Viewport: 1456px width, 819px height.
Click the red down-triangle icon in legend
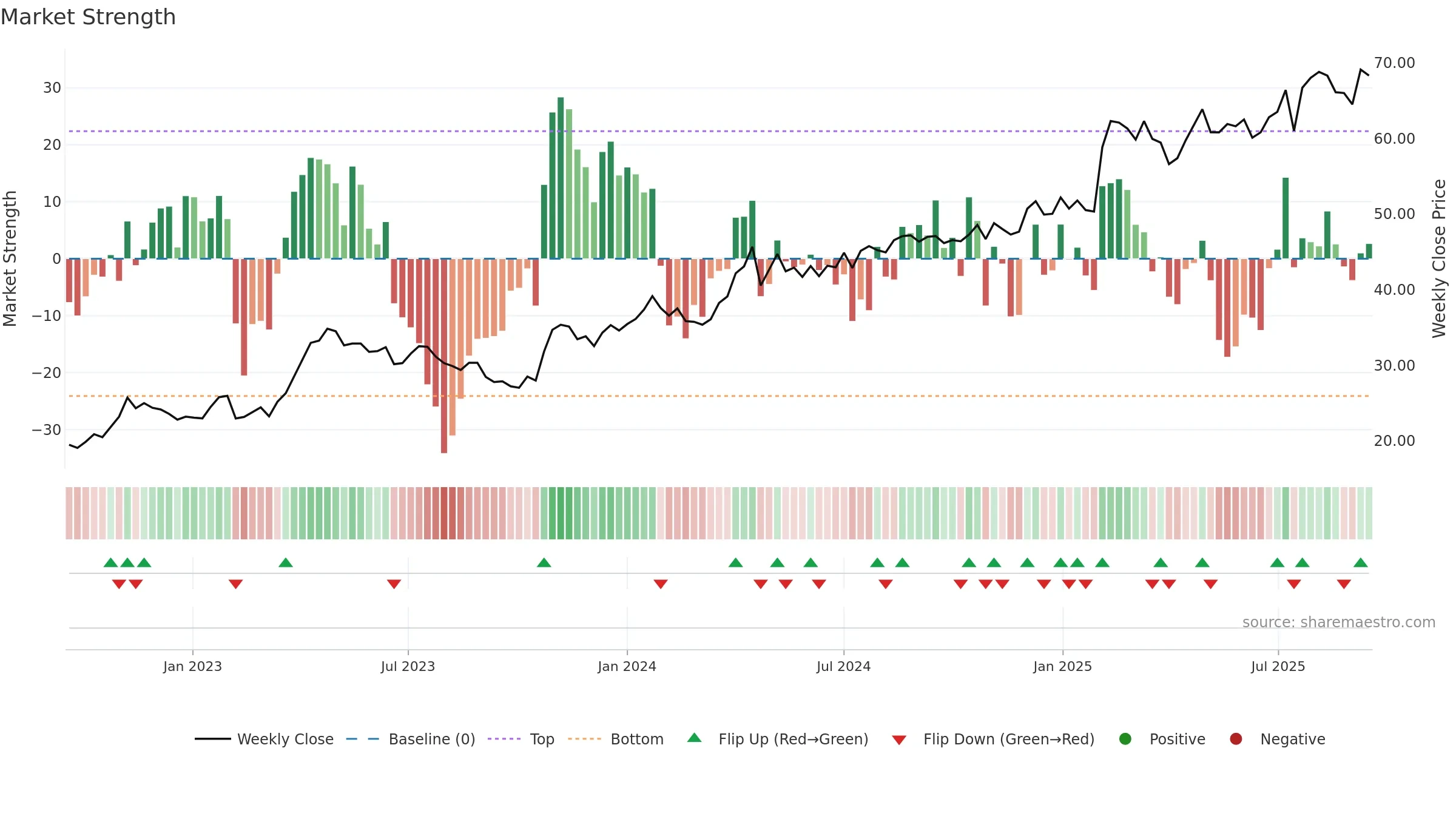[899, 740]
